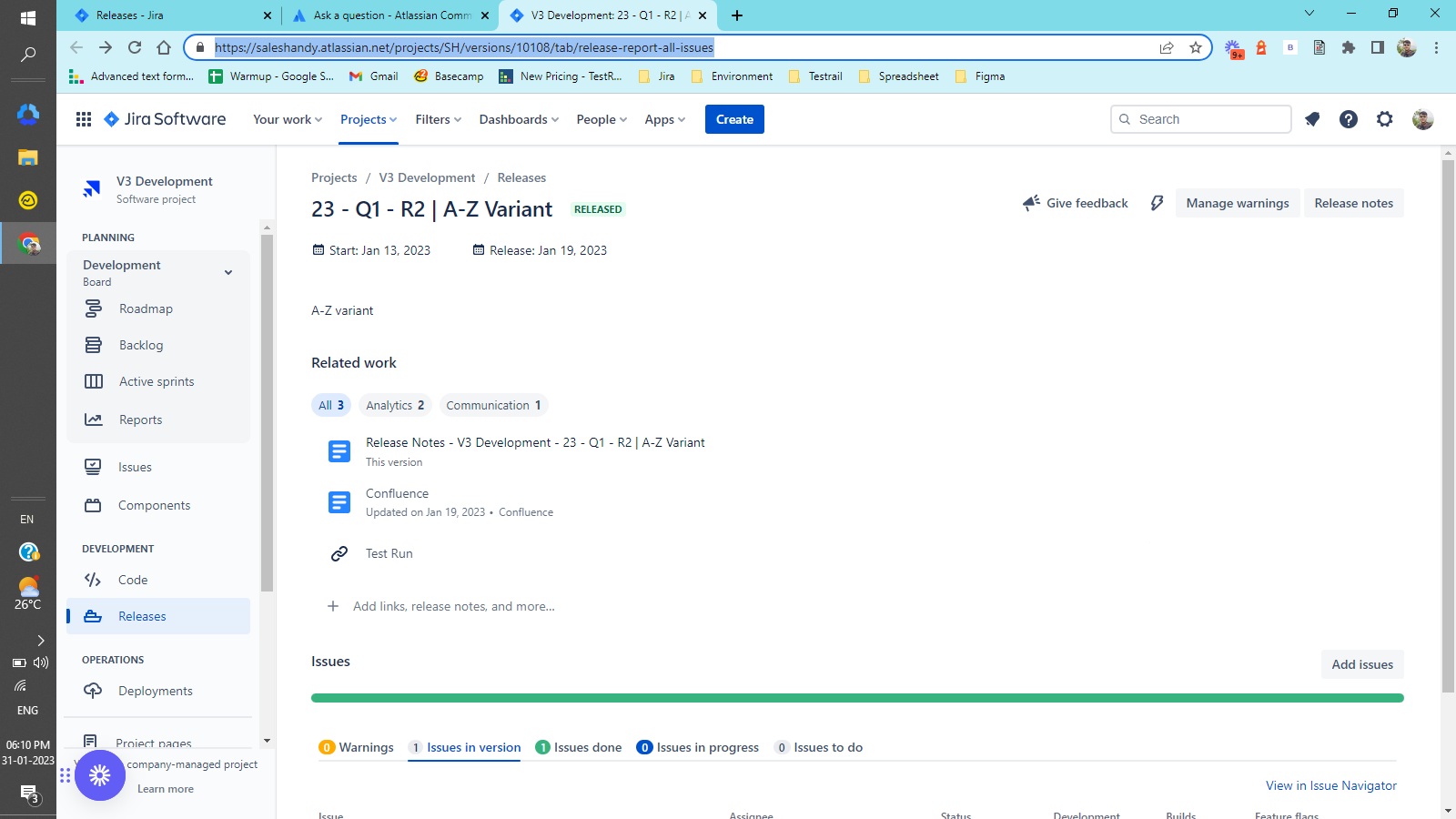Click the automation lightning bolt icon
Screen dimensions: 1456x819
[x=1157, y=203]
